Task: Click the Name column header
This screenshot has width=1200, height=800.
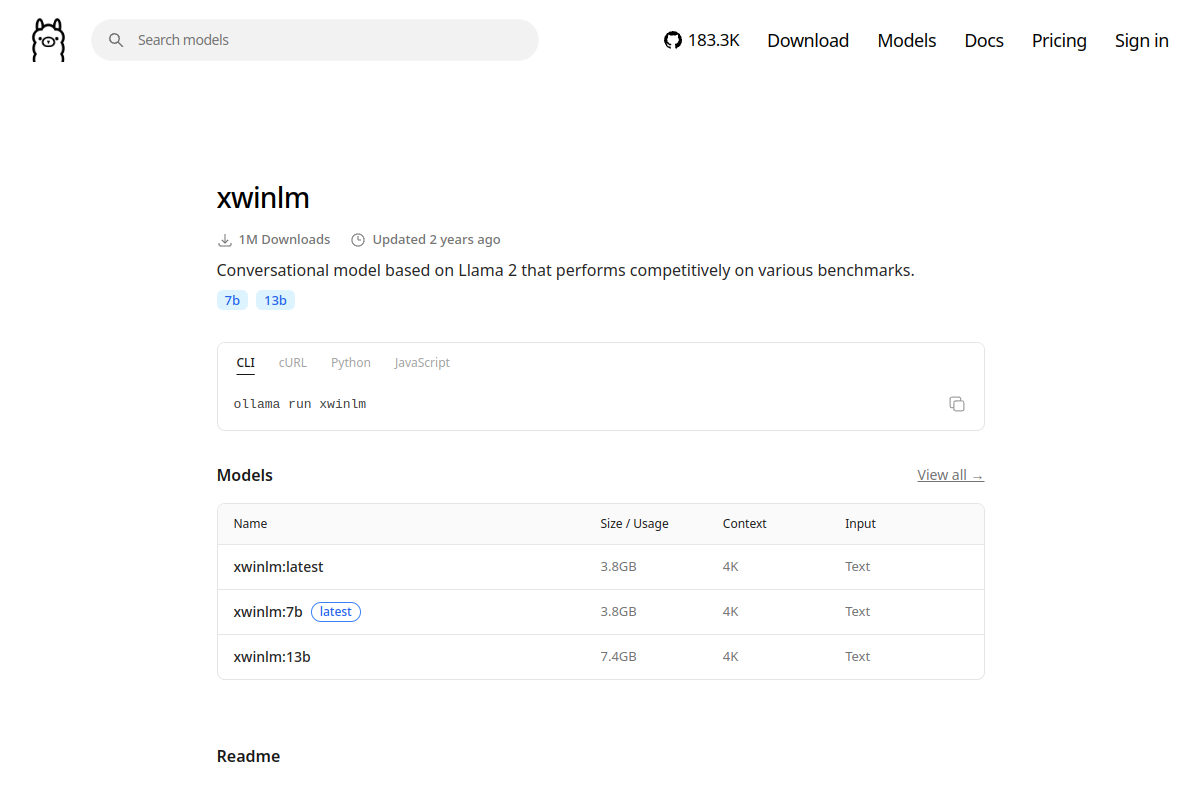Action: coord(250,524)
